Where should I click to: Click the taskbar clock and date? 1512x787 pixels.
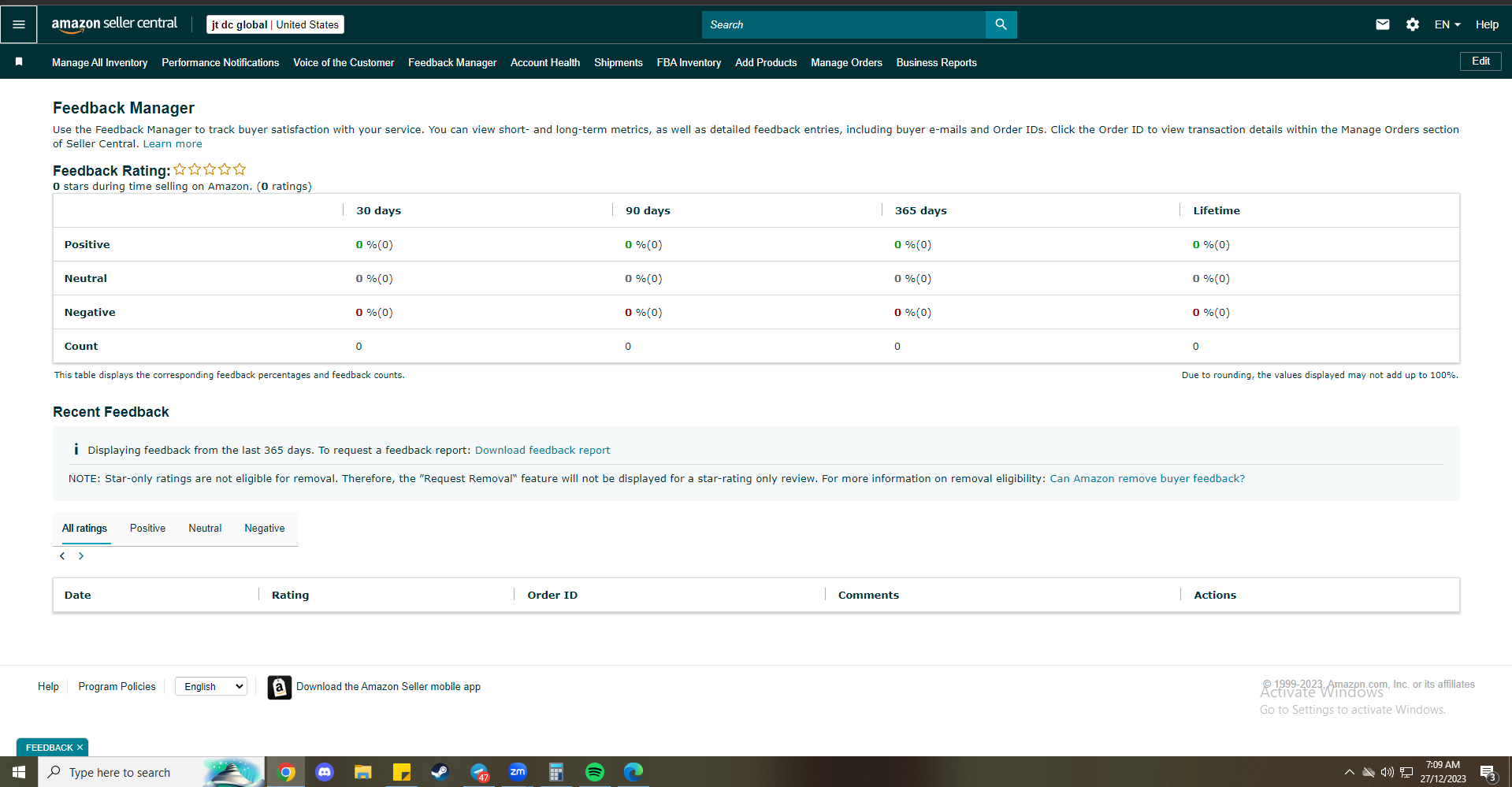[x=1443, y=772]
